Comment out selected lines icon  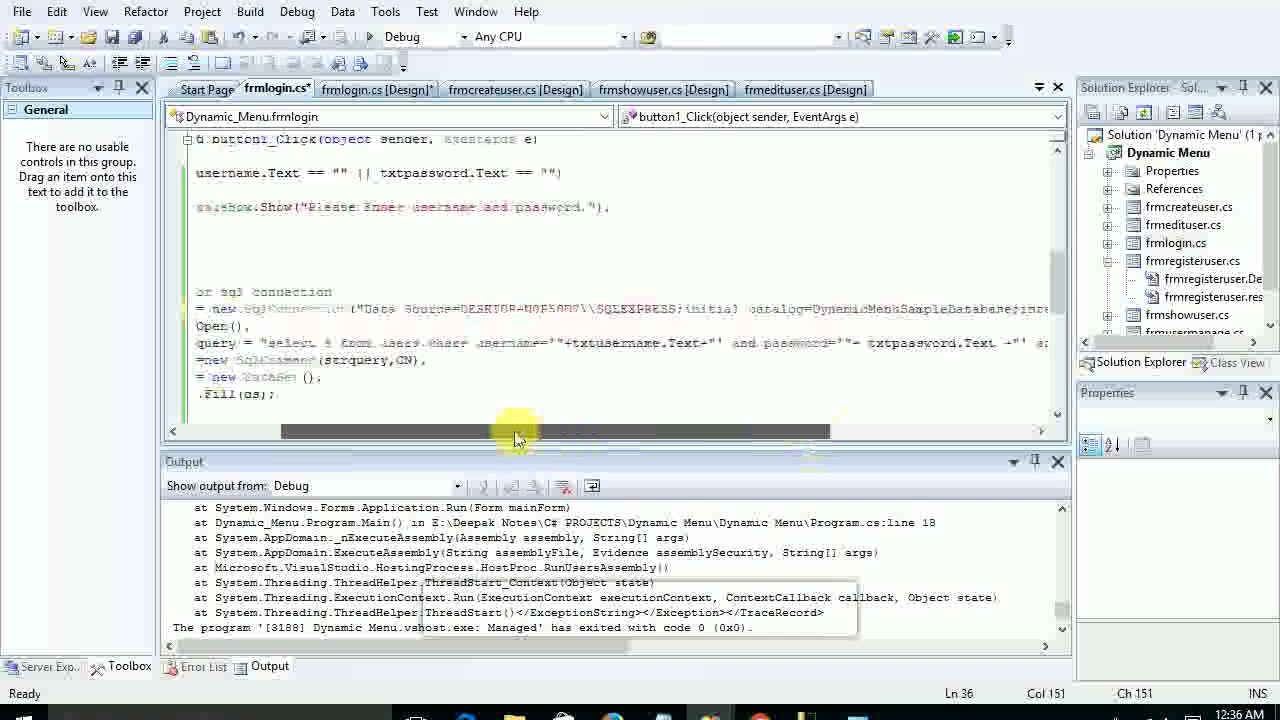tap(171, 63)
